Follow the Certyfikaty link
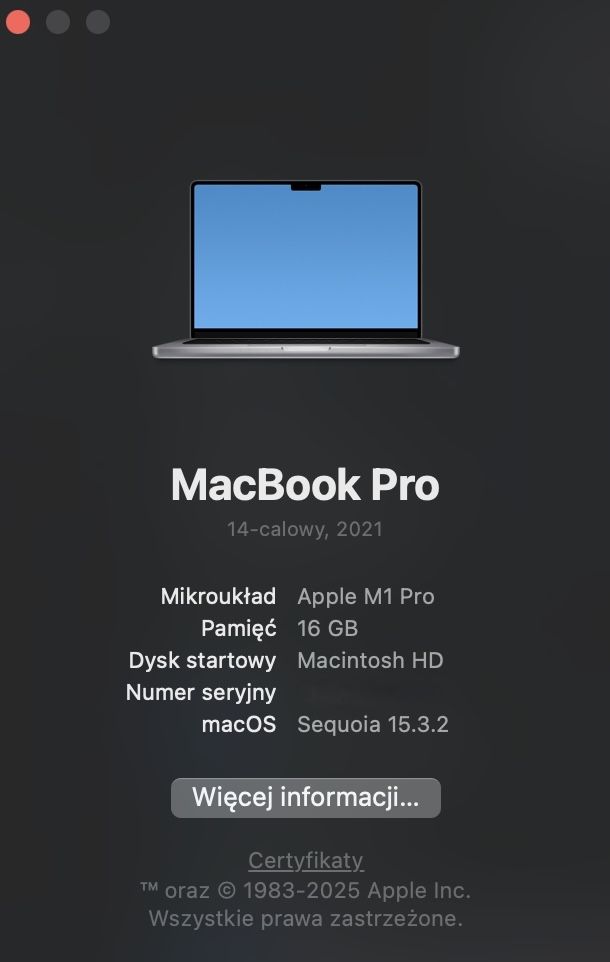Viewport: 610px width, 962px height. 306,861
